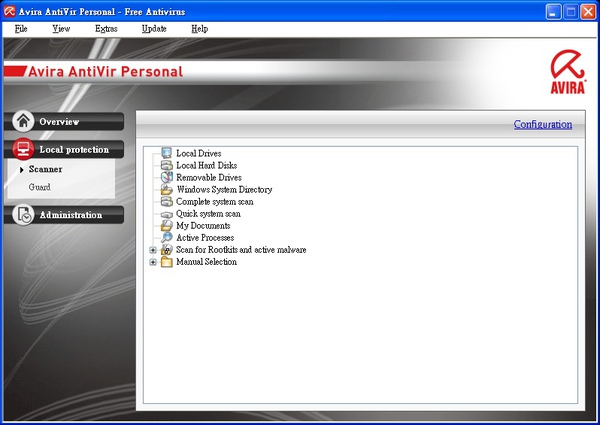Viewport: 600px width, 425px height.
Task: Open the Update menu
Action: tap(154, 29)
